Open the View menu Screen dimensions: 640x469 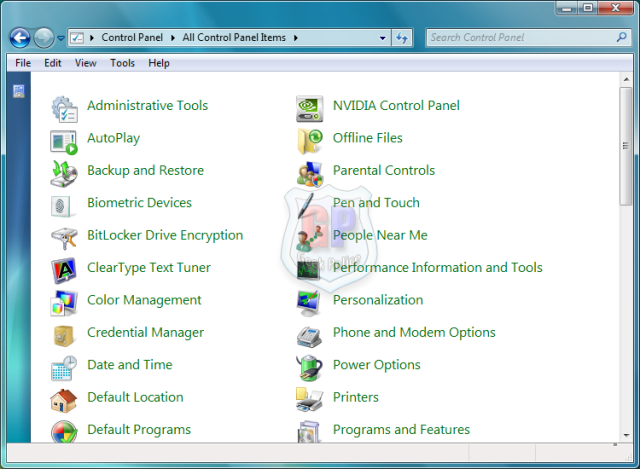click(x=85, y=63)
